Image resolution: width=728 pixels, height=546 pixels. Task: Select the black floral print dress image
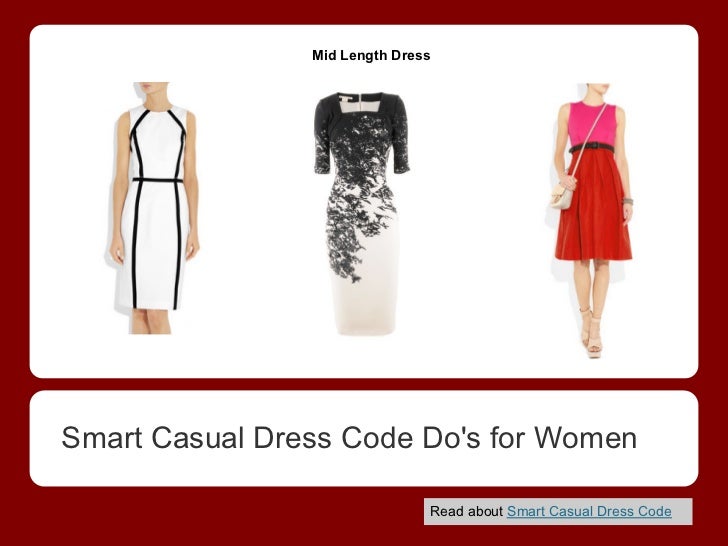click(362, 213)
